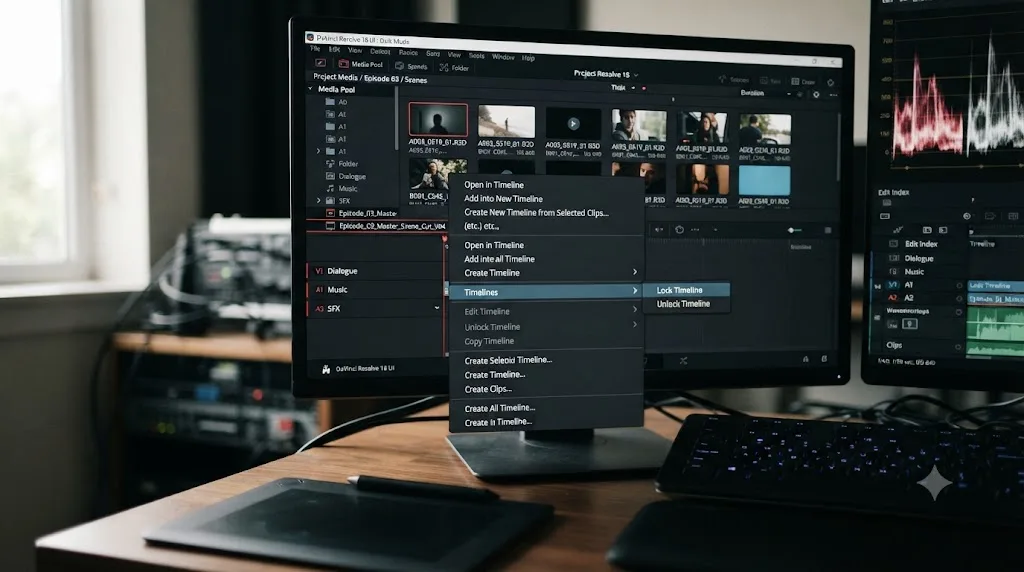
Task: Toggle the A1 Music track selector
Action: [319, 290]
